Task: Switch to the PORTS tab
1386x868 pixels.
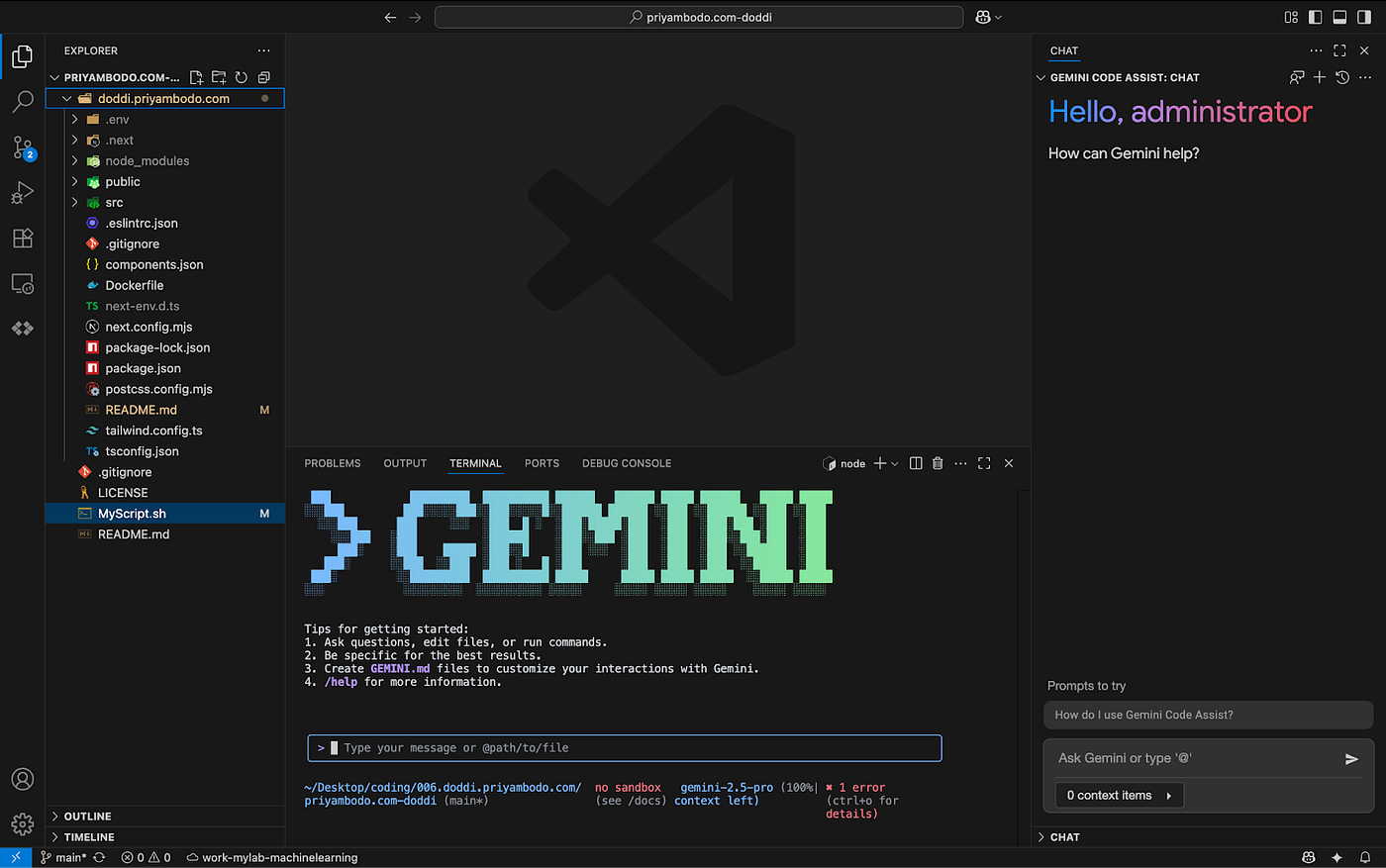Action: (x=542, y=463)
